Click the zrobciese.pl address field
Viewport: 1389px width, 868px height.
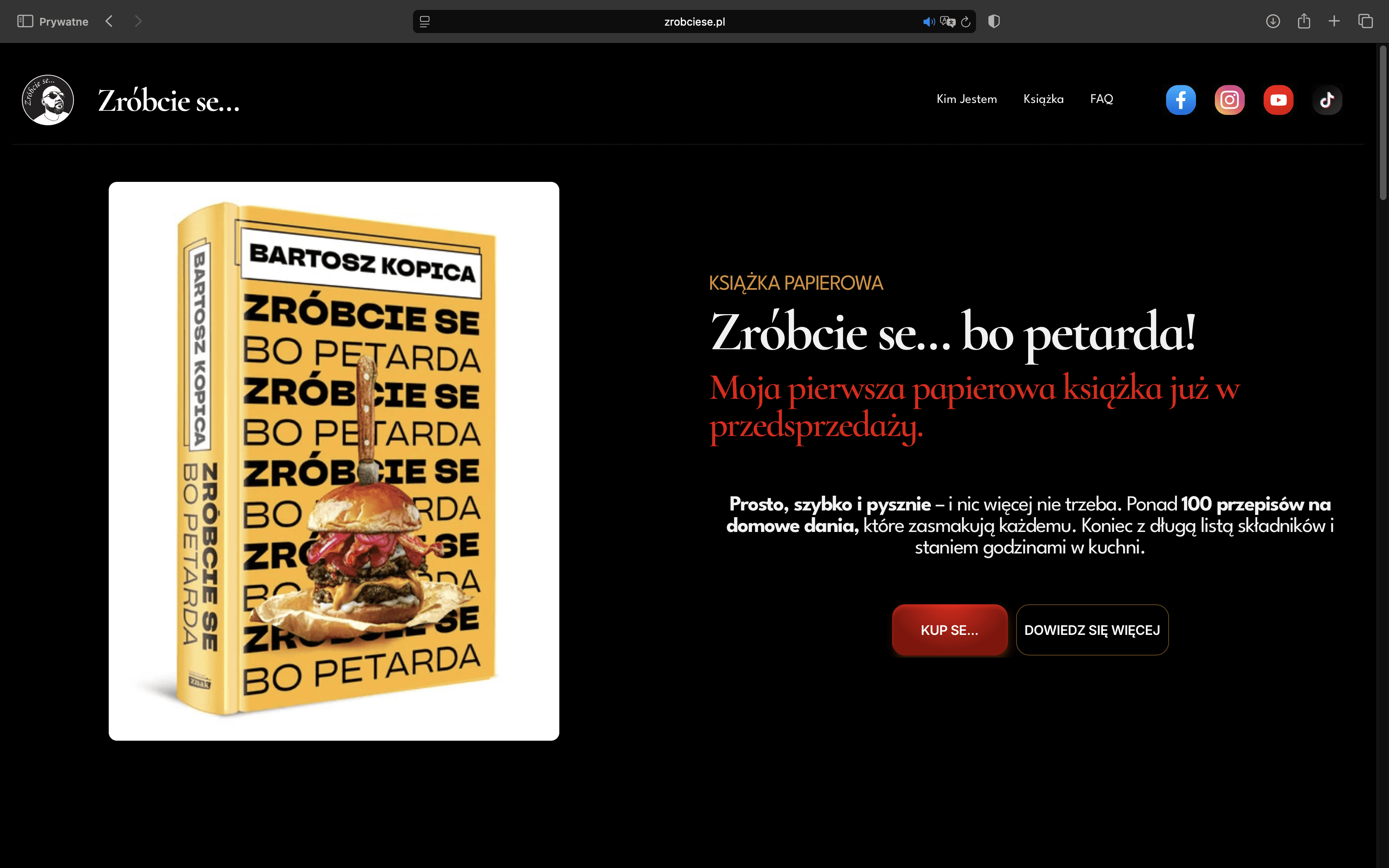[x=694, y=22]
